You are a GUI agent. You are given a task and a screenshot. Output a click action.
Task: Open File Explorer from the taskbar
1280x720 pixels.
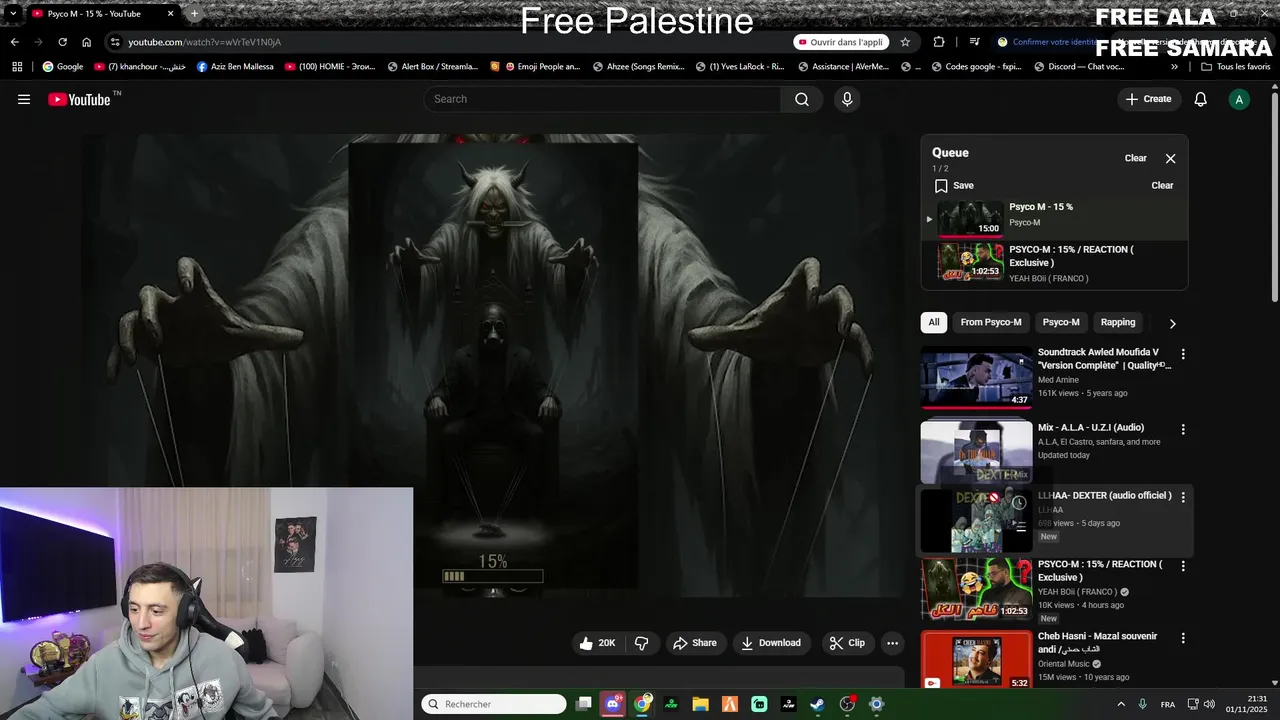click(700, 704)
